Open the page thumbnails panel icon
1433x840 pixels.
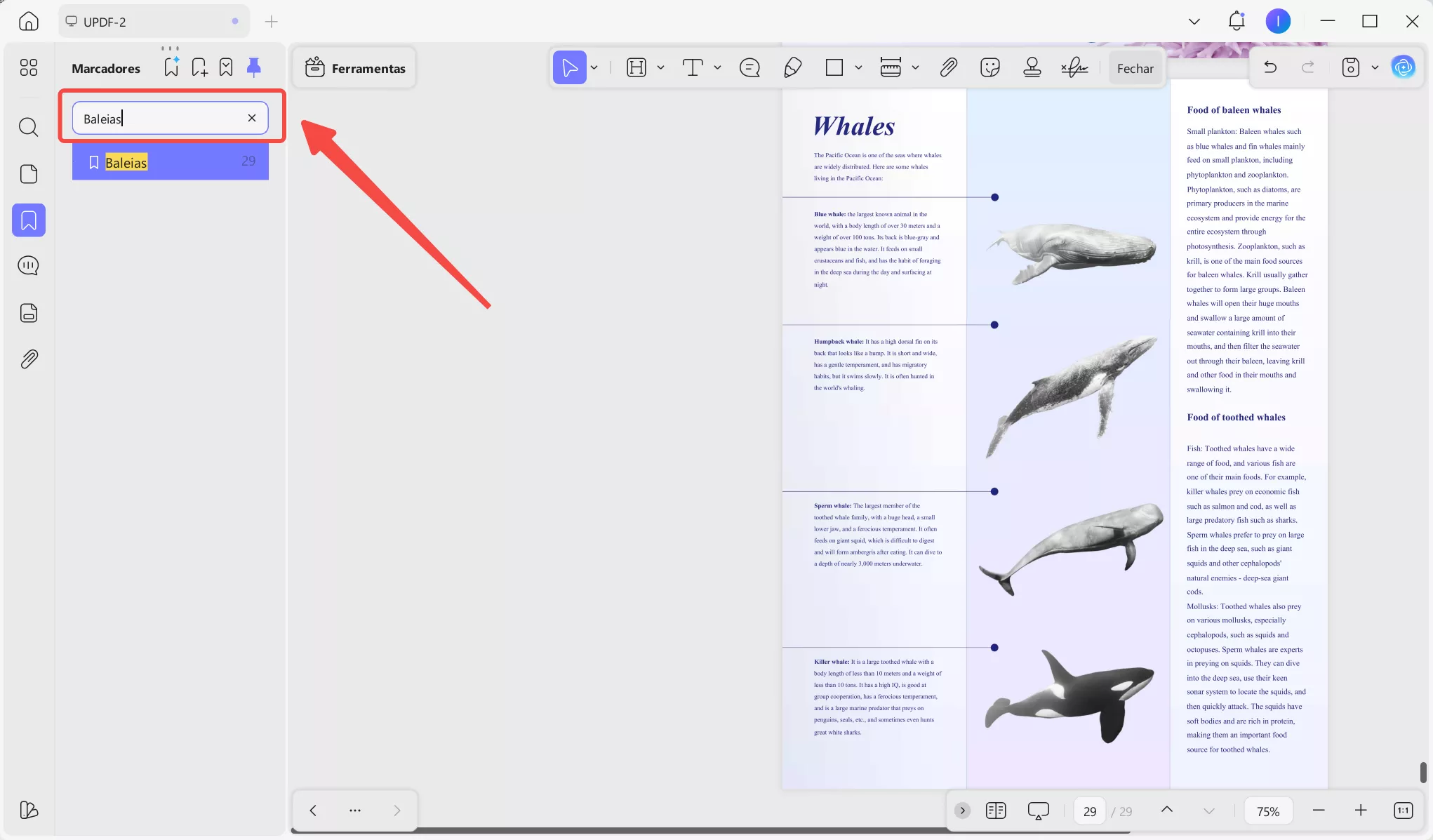point(29,174)
